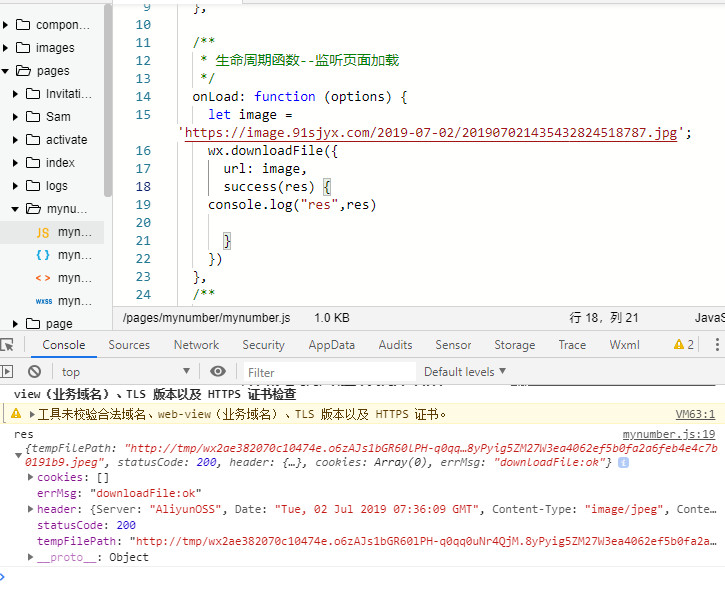Expand the header object entry
The image size is (725, 599).
tap(31, 509)
